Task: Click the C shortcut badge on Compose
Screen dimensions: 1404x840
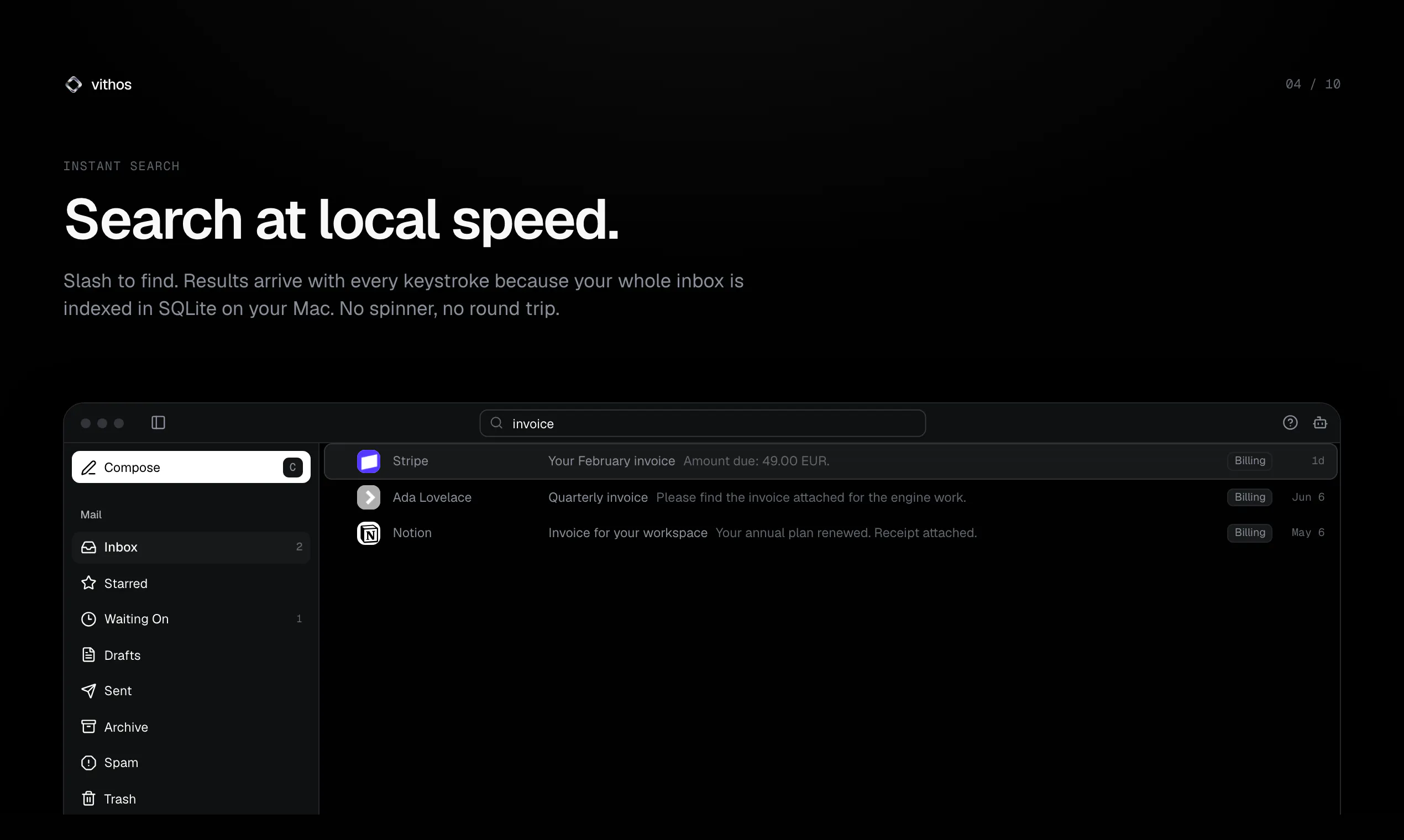Action: tap(293, 468)
